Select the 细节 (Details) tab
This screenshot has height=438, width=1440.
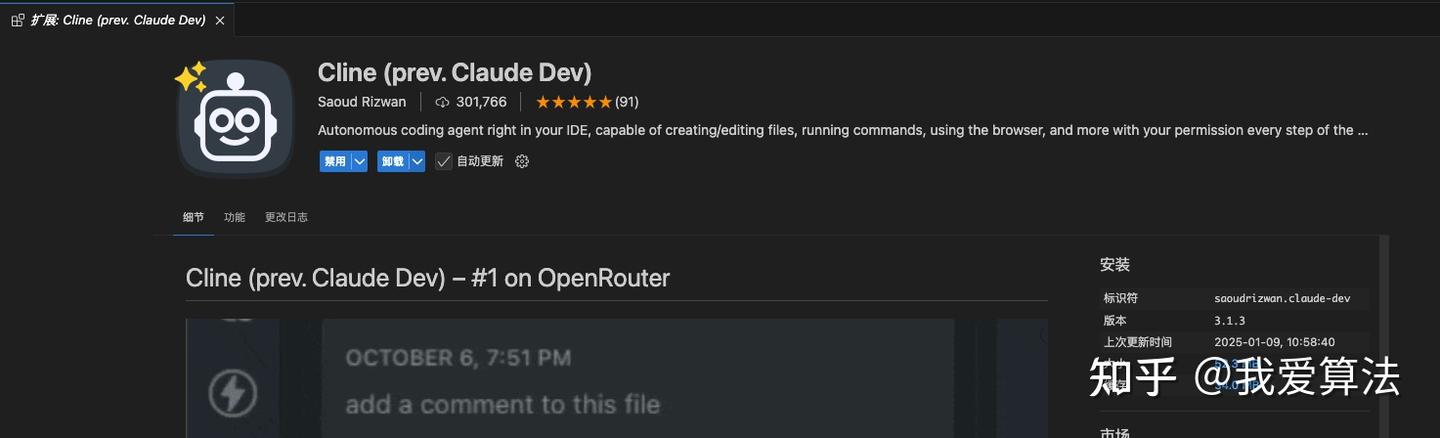tap(193, 217)
